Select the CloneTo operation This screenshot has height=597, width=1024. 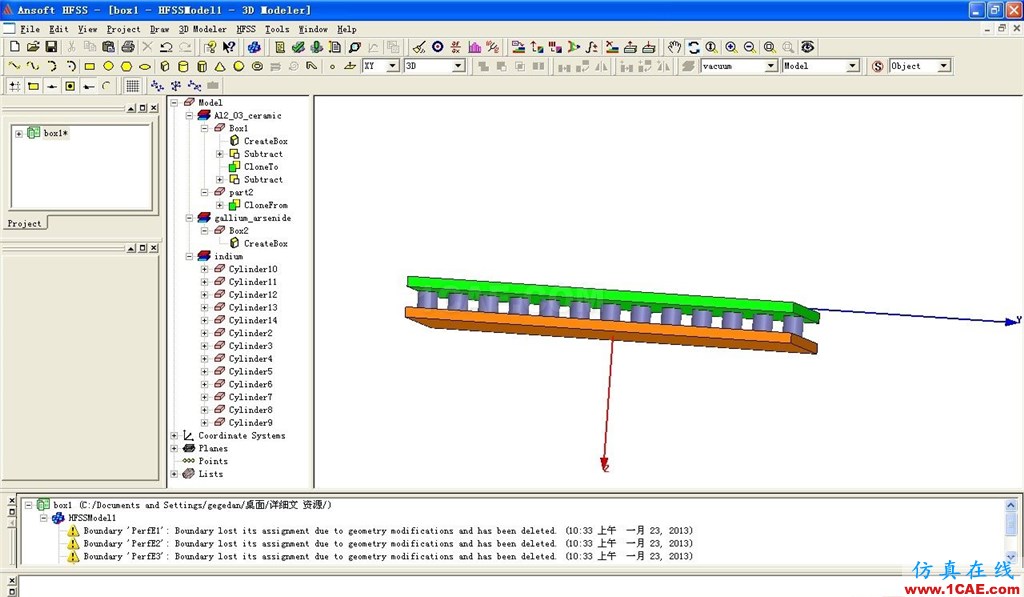pyautogui.click(x=261, y=167)
